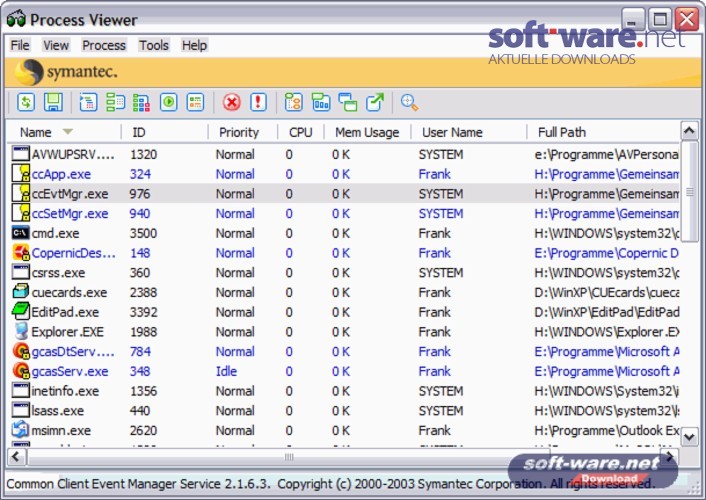Screen dimensions: 706x500
Task: Click the magnifier find window toolbar icon
Action: point(409,102)
